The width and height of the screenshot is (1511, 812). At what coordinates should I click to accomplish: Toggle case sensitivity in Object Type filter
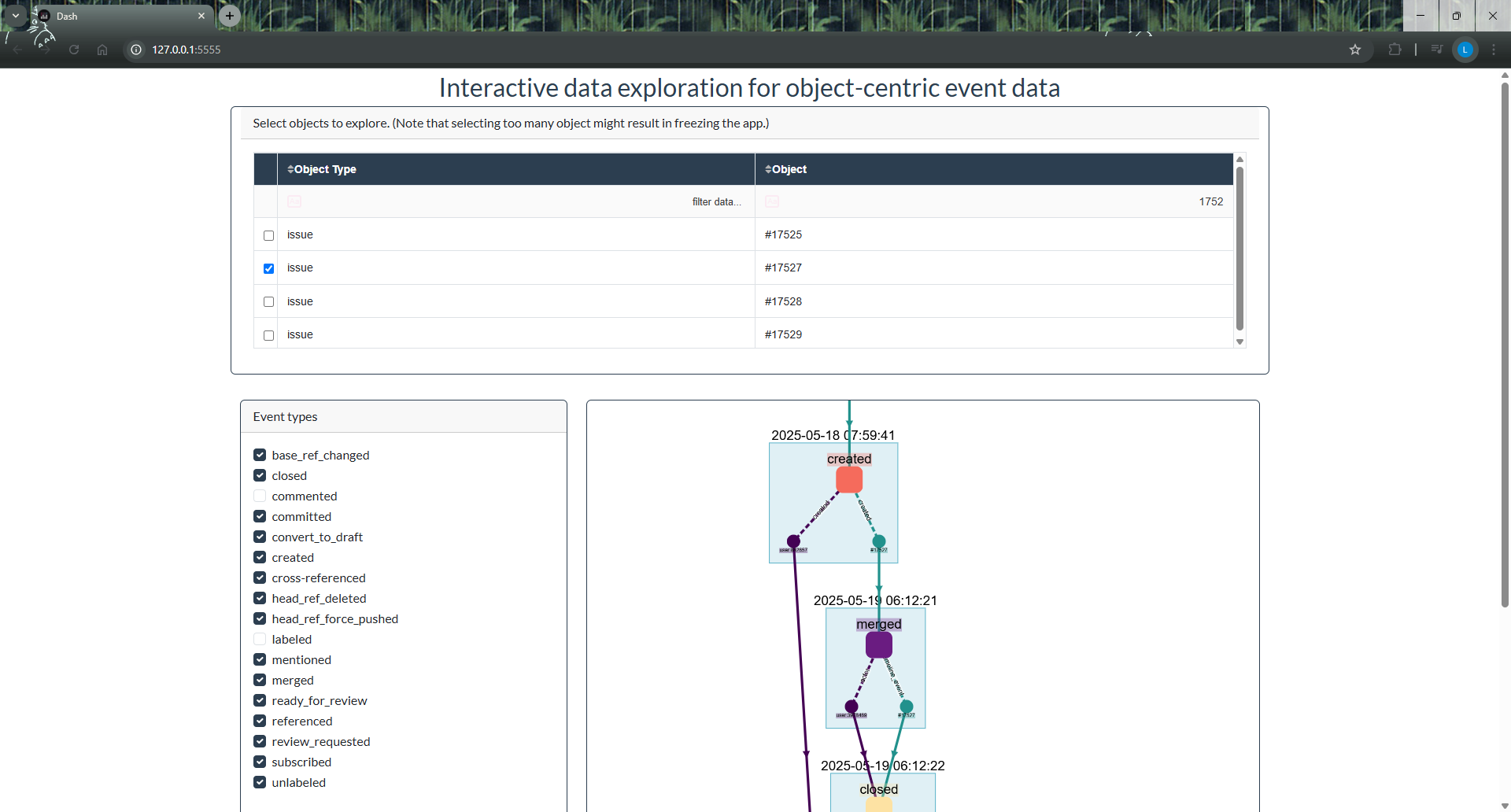[294, 202]
